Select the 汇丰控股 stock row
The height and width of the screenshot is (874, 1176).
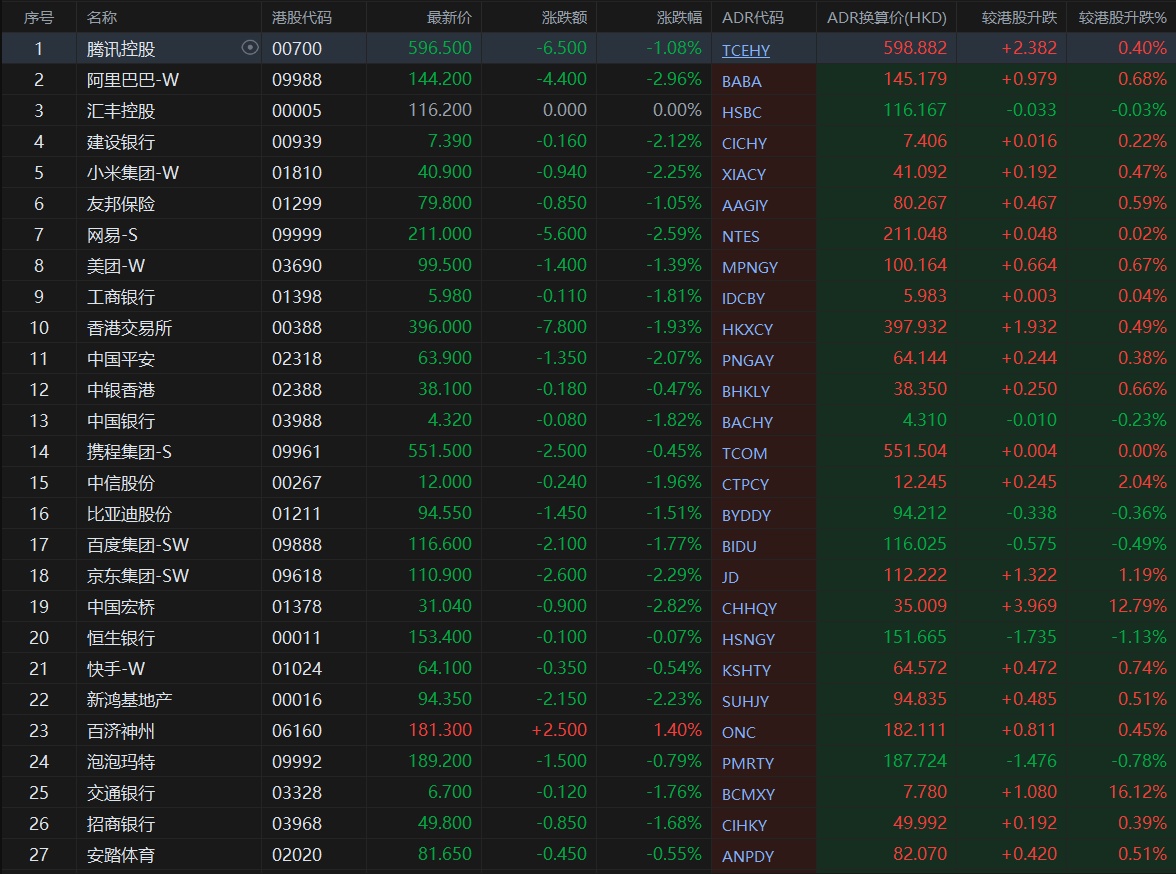pos(121,110)
